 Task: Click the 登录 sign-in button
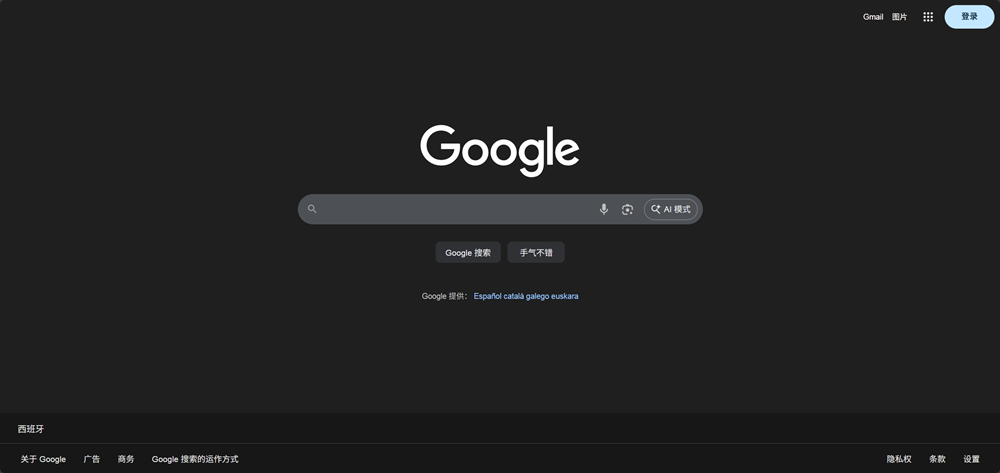[969, 17]
